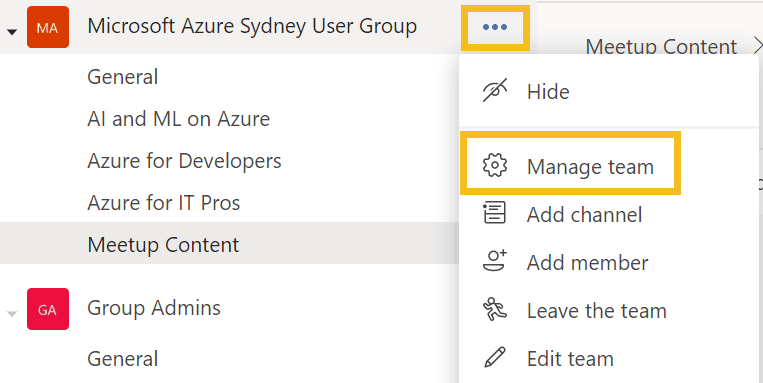763x383 pixels.
Task: Click the Edit team pencil icon
Action: [495, 358]
